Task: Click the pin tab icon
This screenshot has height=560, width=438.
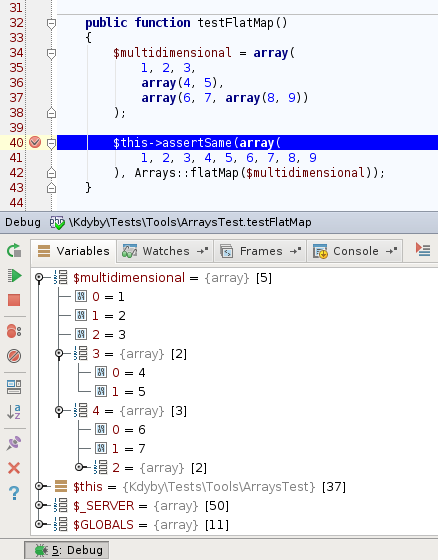Action: point(14,443)
